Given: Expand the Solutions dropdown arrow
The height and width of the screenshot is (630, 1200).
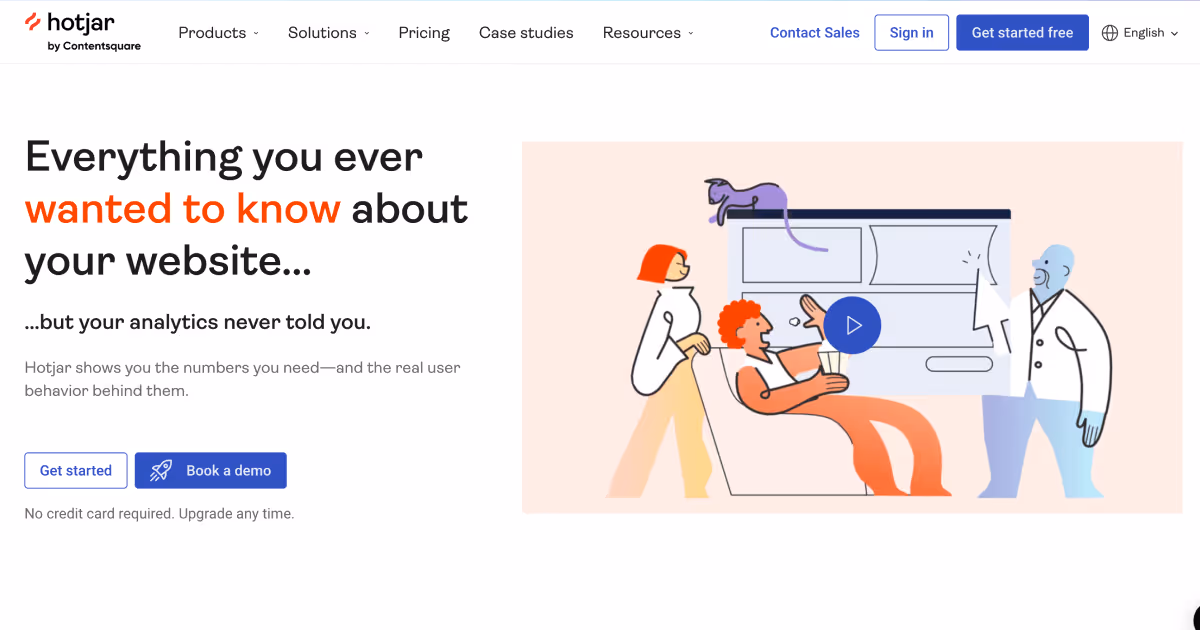Looking at the screenshot, I should tap(367, 33).
